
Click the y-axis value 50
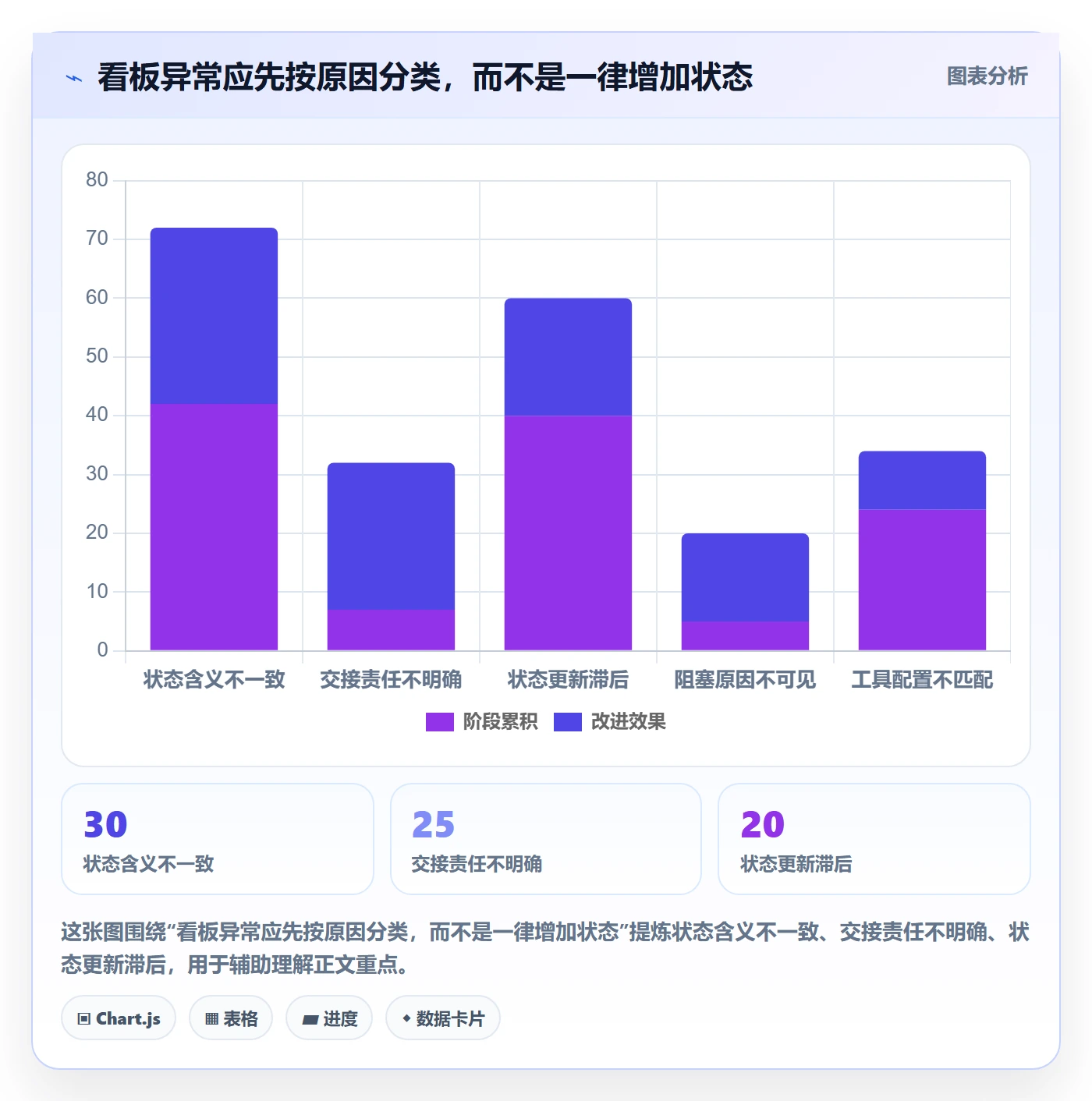(x=97, y=356)
